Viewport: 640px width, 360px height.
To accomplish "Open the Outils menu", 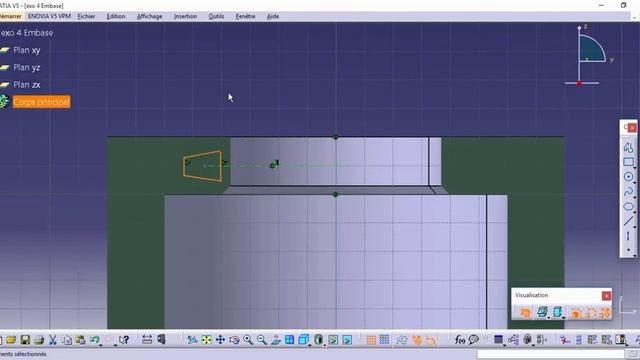I will (x=216, y=16).
